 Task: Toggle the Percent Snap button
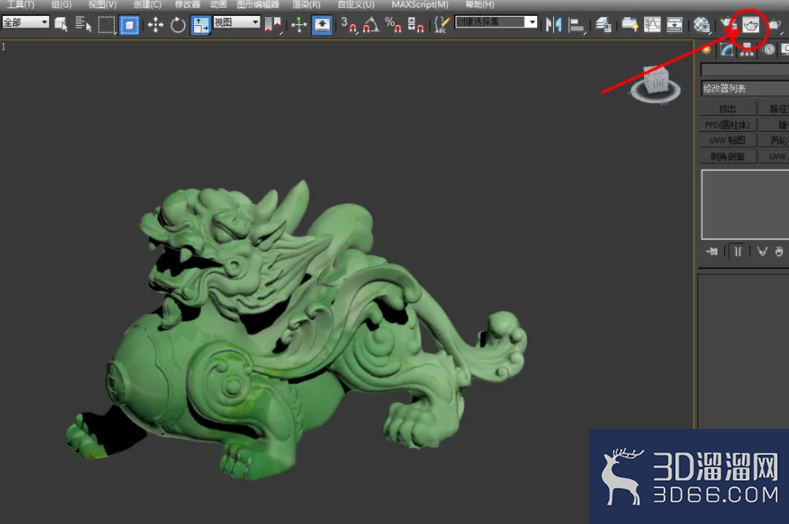(393, 24)
